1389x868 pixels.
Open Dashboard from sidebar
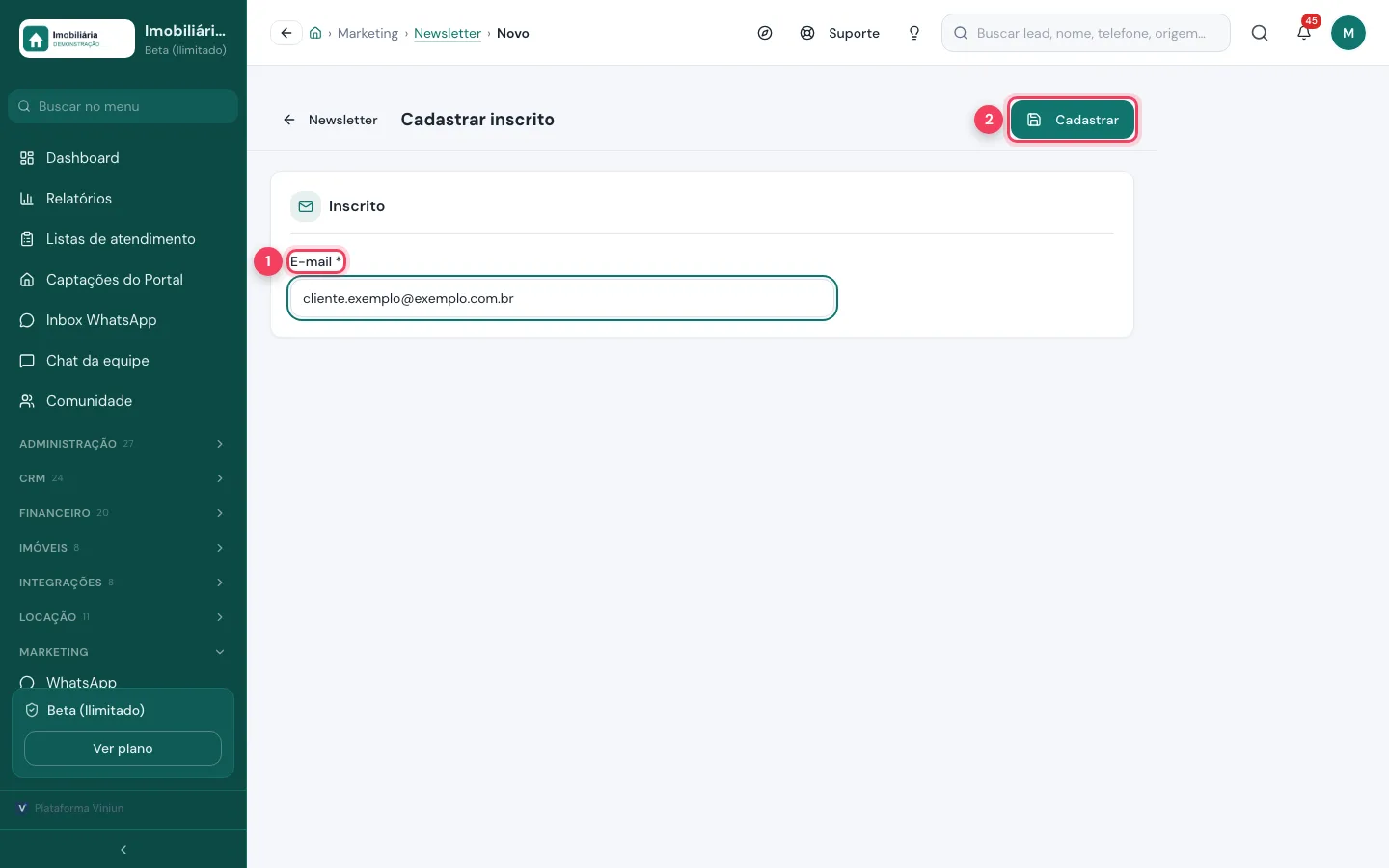[123, 158]
